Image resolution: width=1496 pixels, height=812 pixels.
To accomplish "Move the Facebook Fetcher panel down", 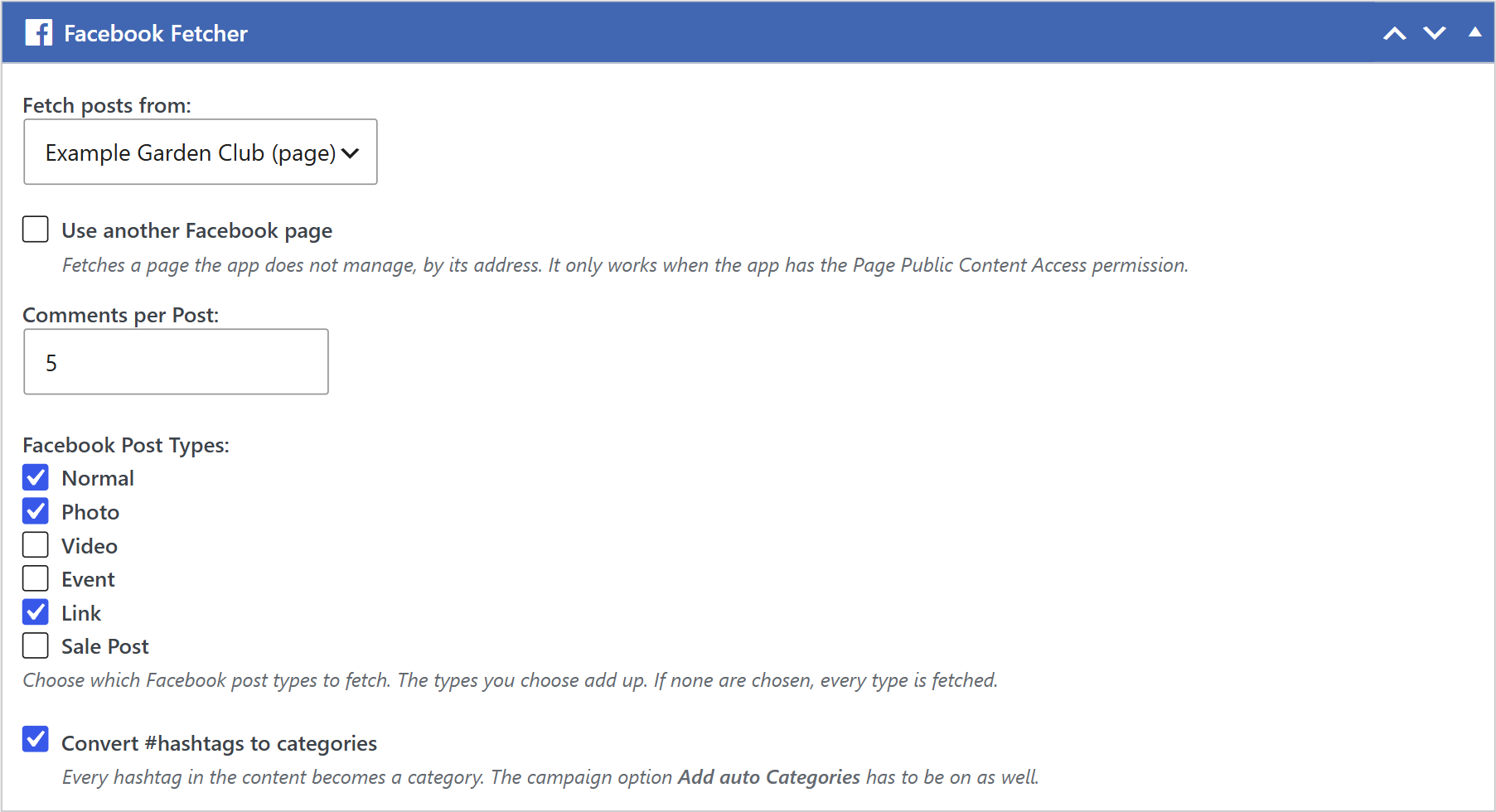I will [x=1435, y=33].
